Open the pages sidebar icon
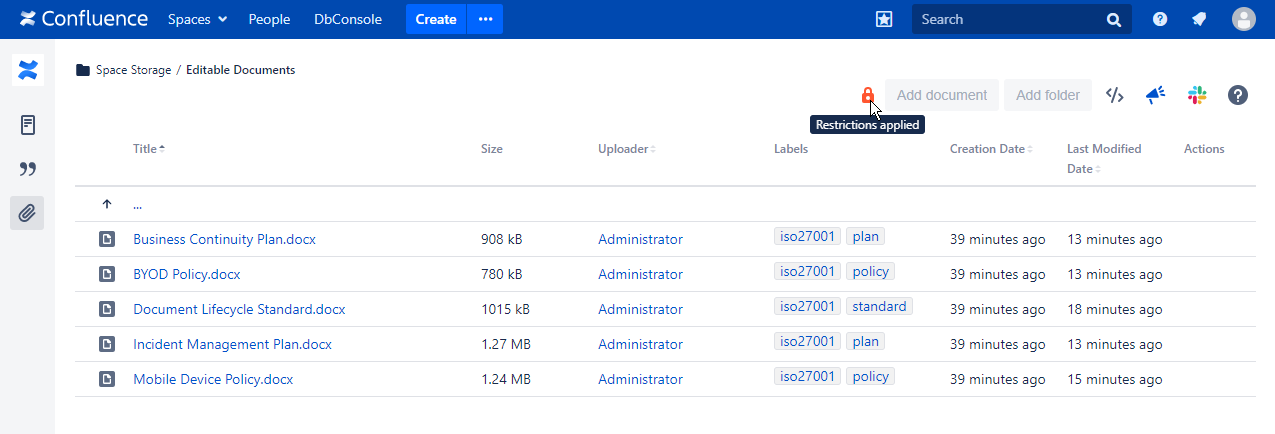Viewport: 1275px width, 434px height. [x=27, y=125]
